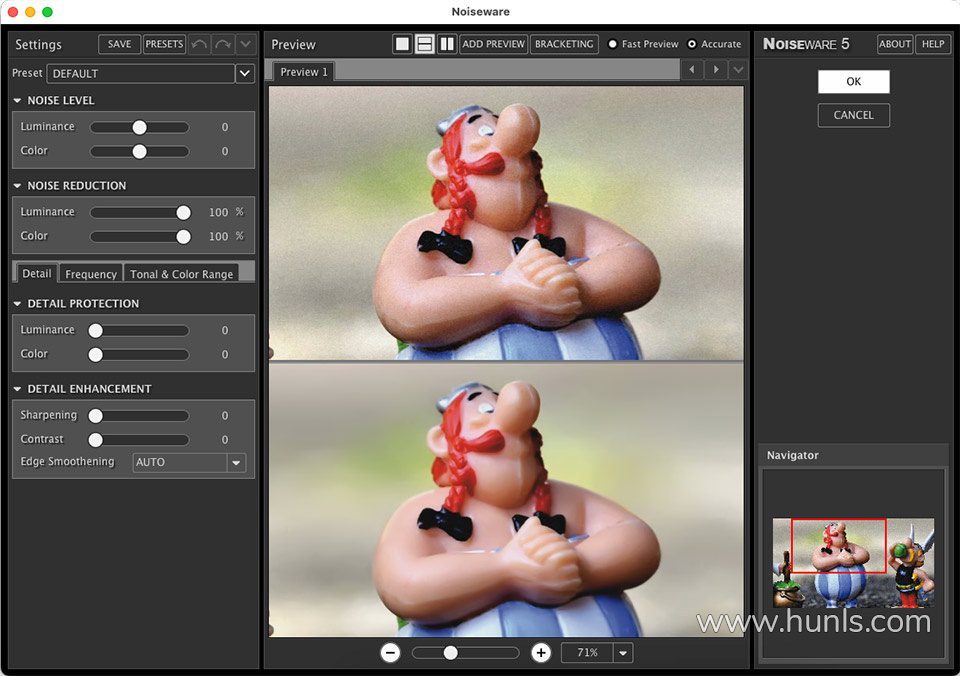
Task: Click the CANCEL button
Action: (x=853, y=115)
